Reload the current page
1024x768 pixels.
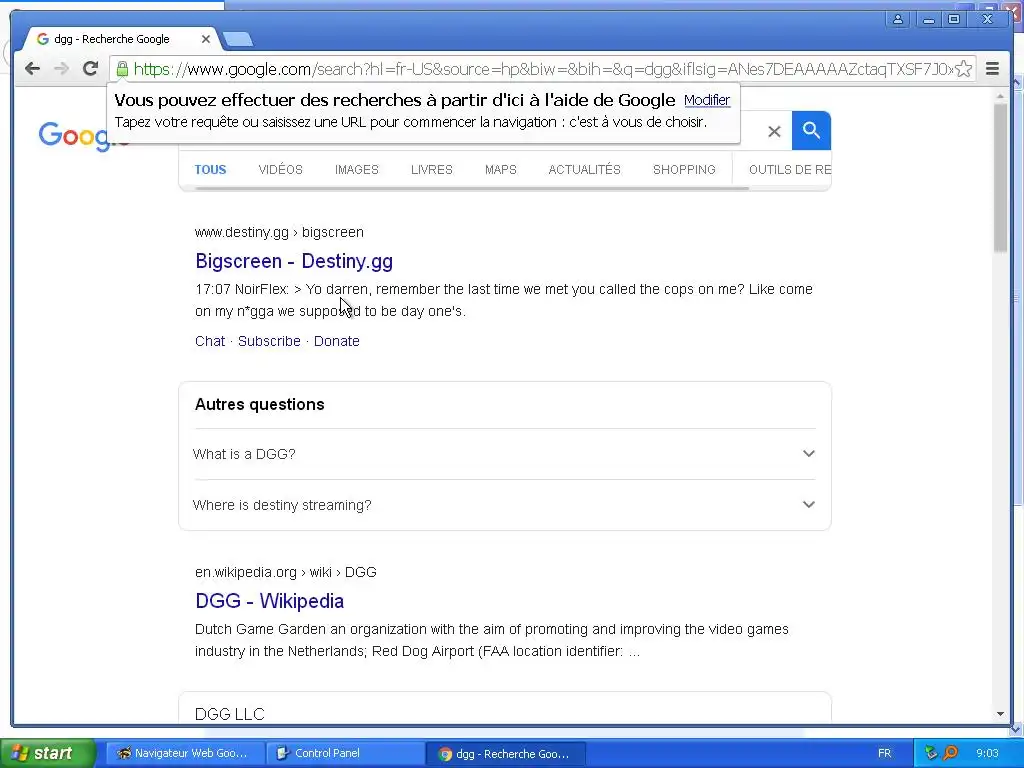click(x=90, y=69)
